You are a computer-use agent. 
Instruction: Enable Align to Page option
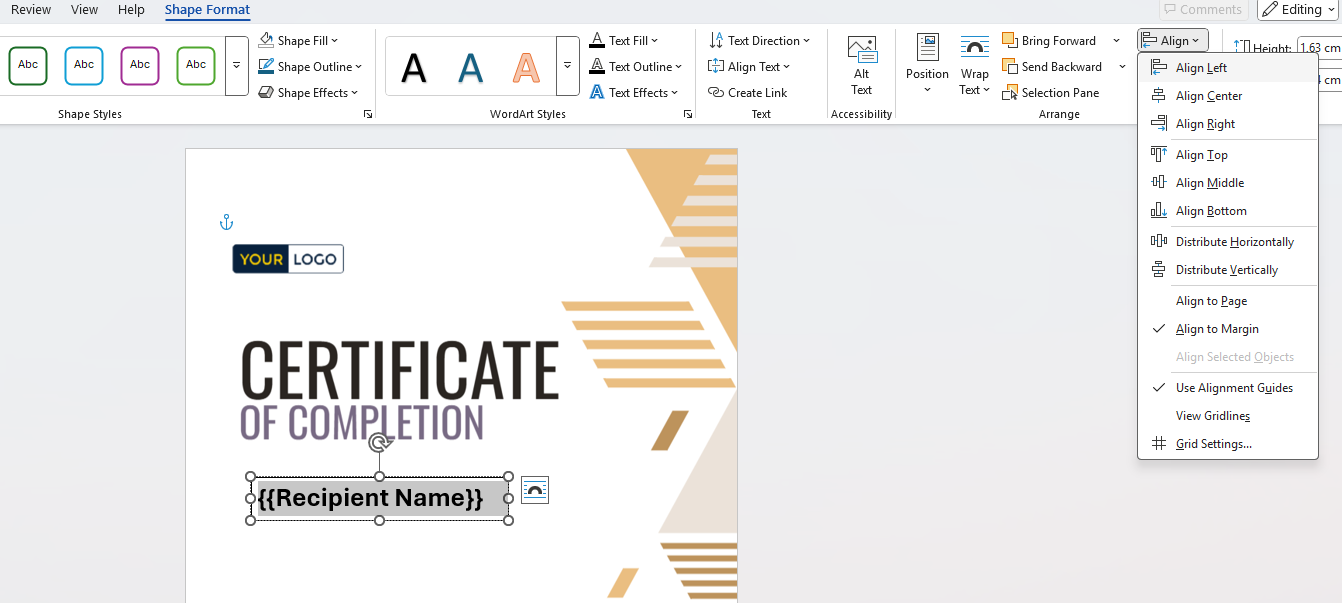click(x=1228, y=301)
